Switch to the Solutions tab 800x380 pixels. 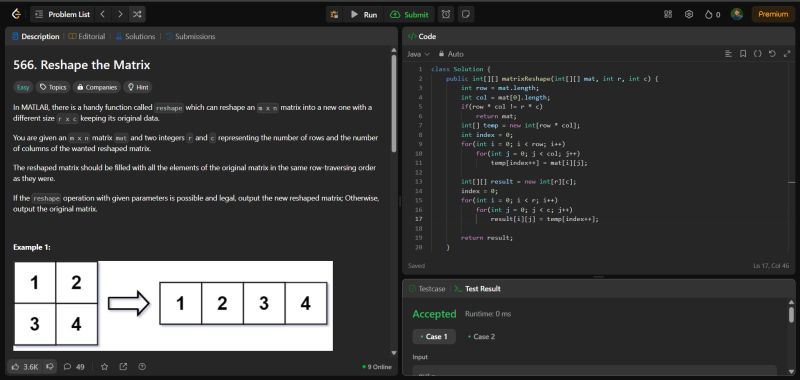pos(135,36)
